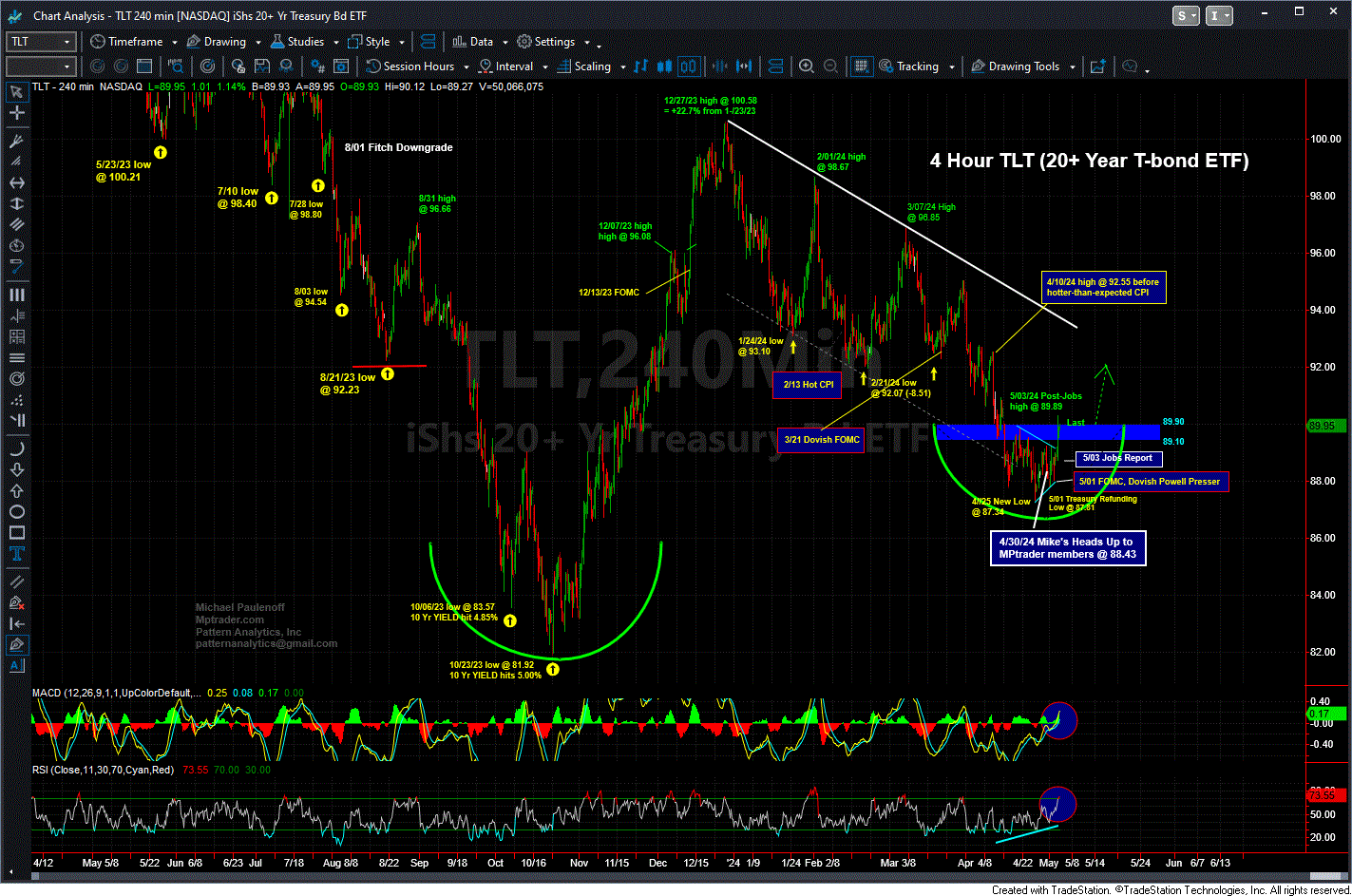Click the RSI study label in the subgraph
The height and width of the screenshot is (896, 1352).
pyautogui.click(x=102, y=770)
